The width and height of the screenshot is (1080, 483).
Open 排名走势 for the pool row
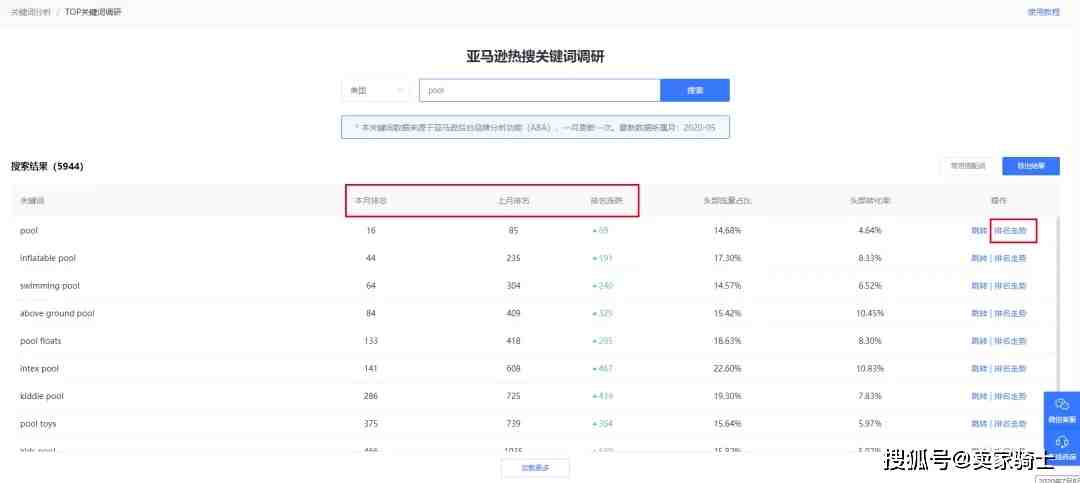1010,231
